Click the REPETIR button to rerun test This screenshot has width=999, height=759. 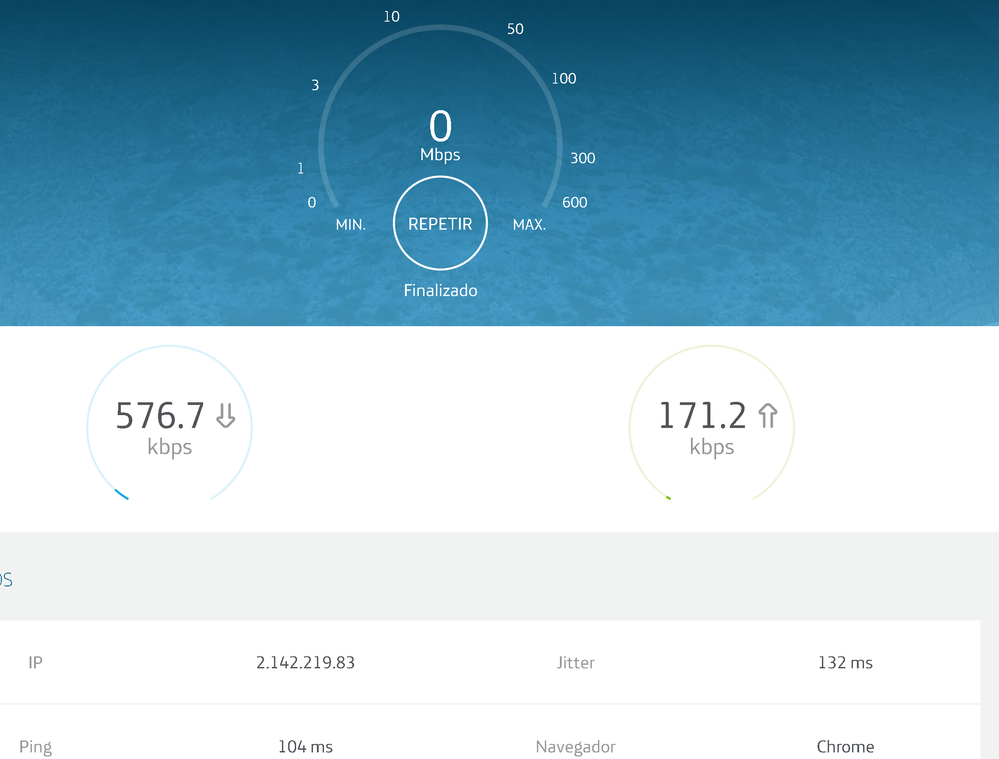pos(440,224)
